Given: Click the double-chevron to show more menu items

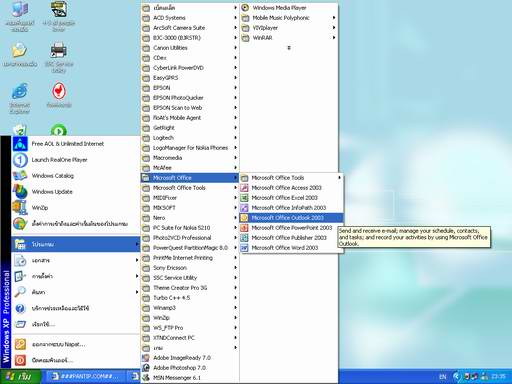Looking at the screenshot, I should [289, 48].
